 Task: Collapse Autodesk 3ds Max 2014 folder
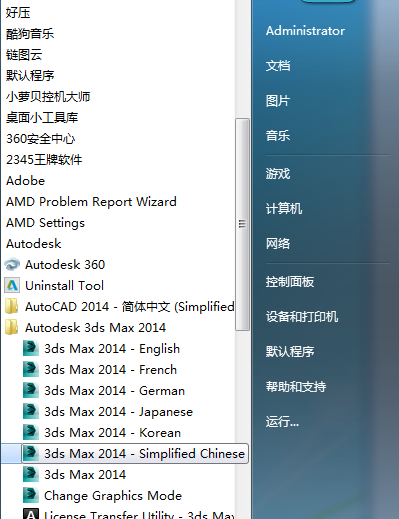pyautogui.click(x=95, y=328)
